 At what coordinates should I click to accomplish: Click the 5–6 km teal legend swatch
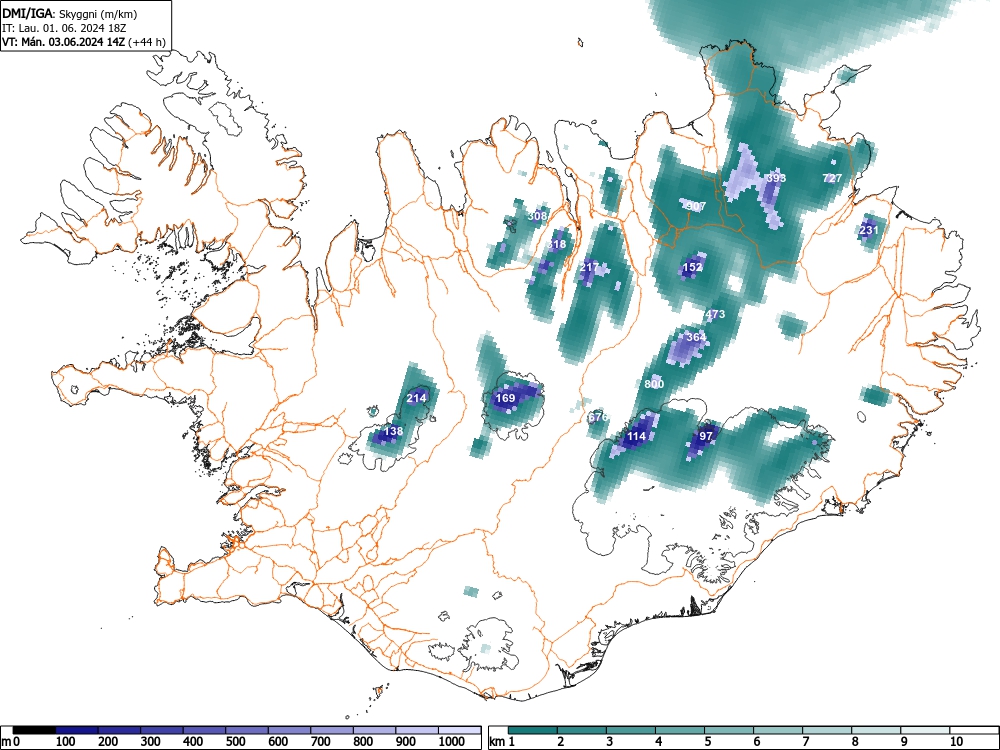point(729,730)
